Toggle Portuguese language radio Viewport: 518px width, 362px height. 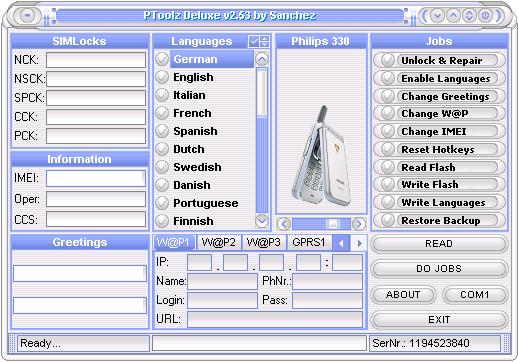pos(162,203)
